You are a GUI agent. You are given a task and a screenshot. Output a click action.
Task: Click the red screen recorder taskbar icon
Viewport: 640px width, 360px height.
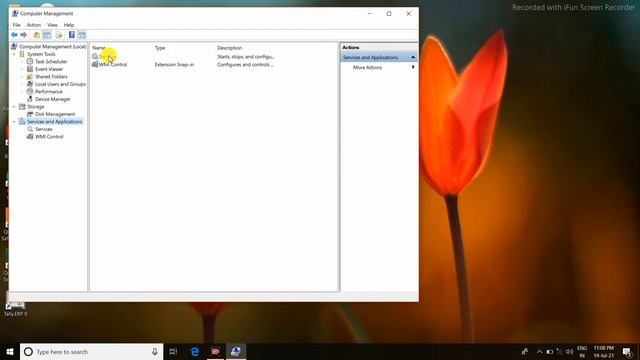(x=216, y=351)
